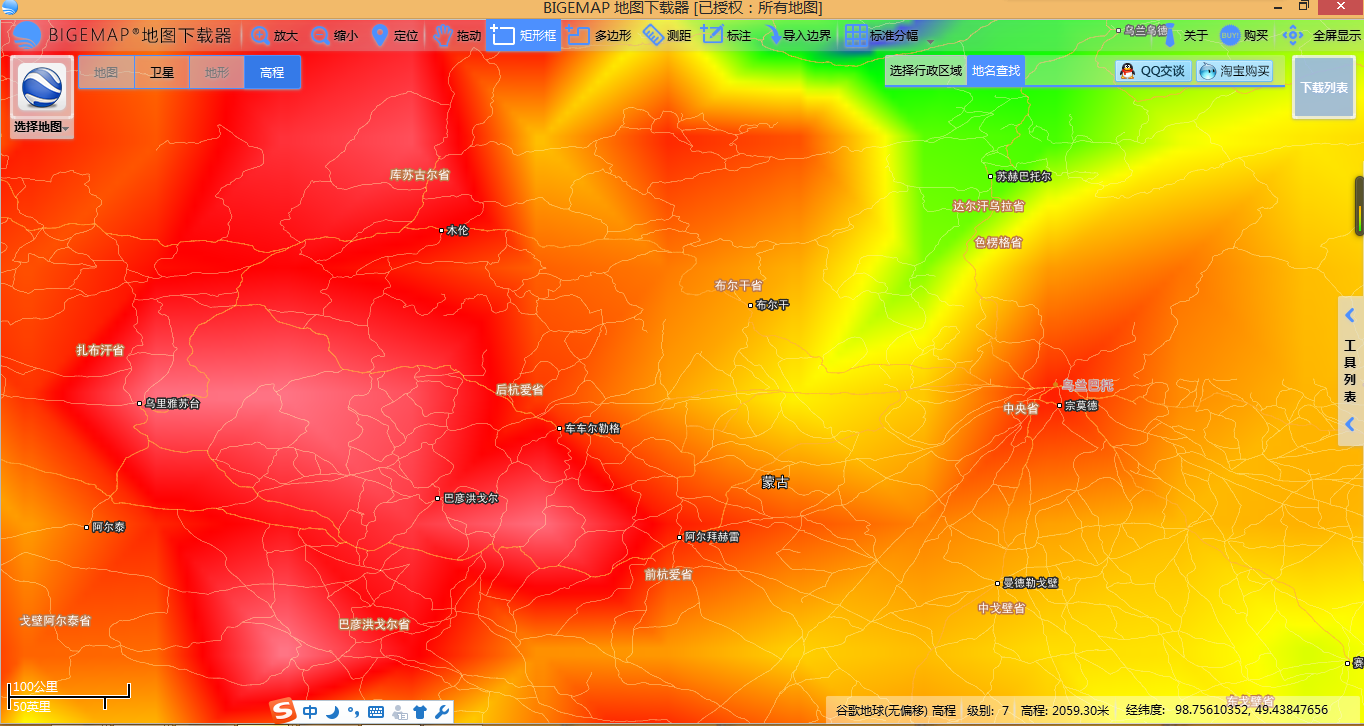
Task: Open the 测距 distance measuring tool
Action: pyautogui.click(x=667, y=36)
